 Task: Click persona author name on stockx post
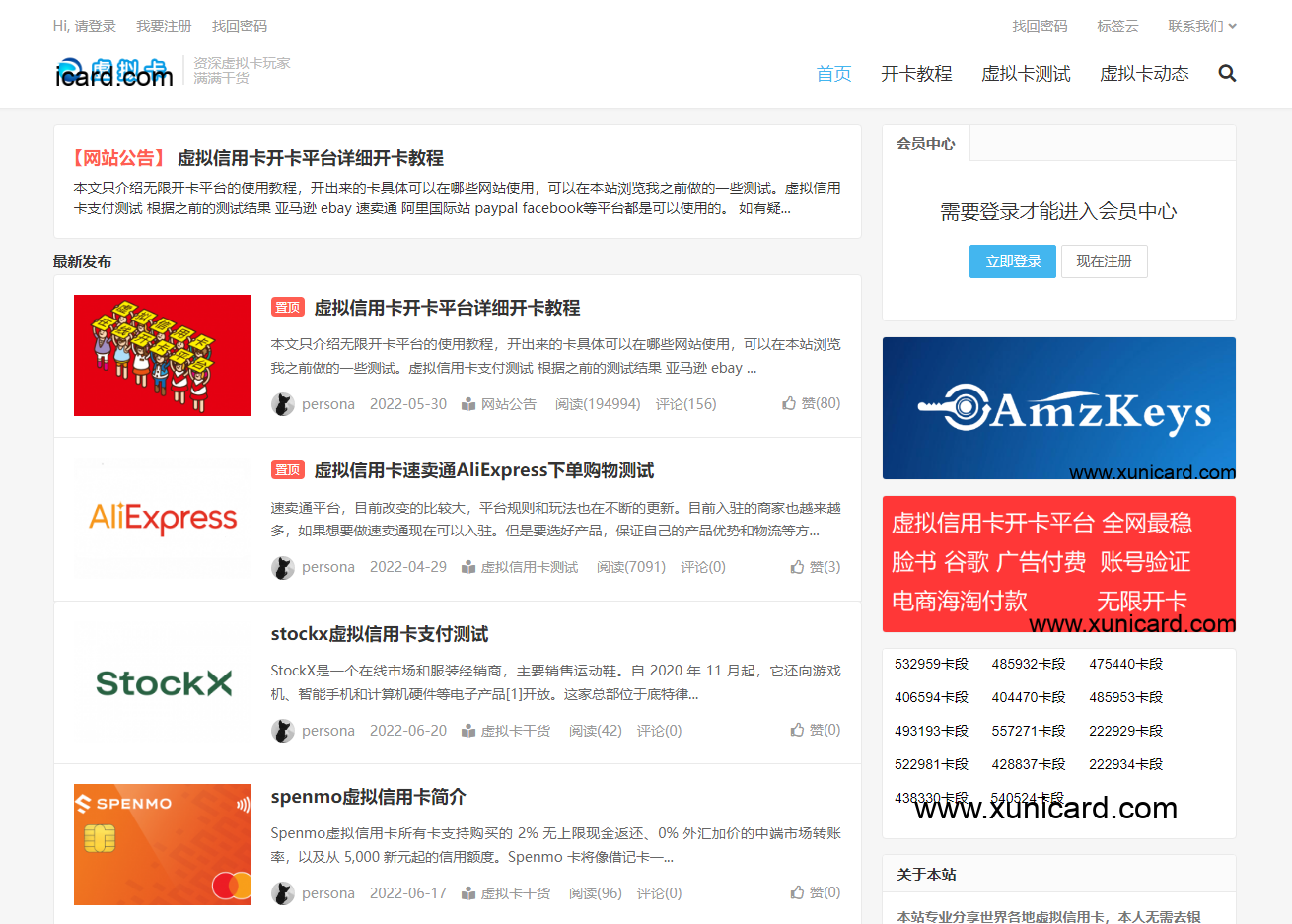[x=328, y=731]
